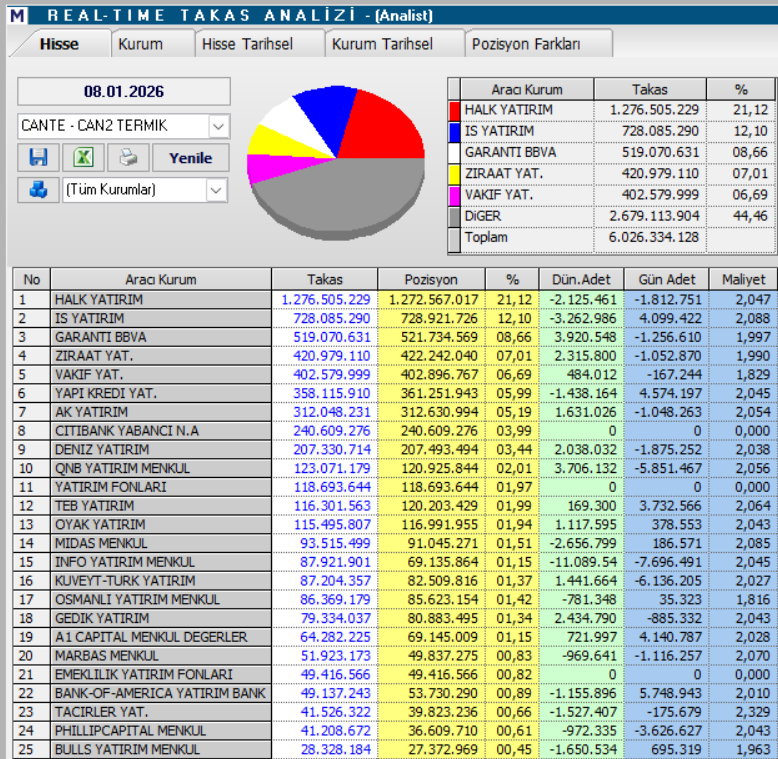Viewport: 778px width, 759px height.
Task: Click DIGER Takas value 2.679.113.904
Action: [x=654, y=216]
